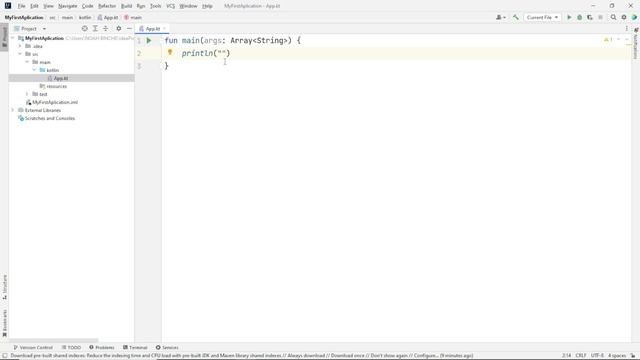Viewport: 640px width, 360px height.
Task: Run main using the gutter play icon
Action: [x=149, y=40]
